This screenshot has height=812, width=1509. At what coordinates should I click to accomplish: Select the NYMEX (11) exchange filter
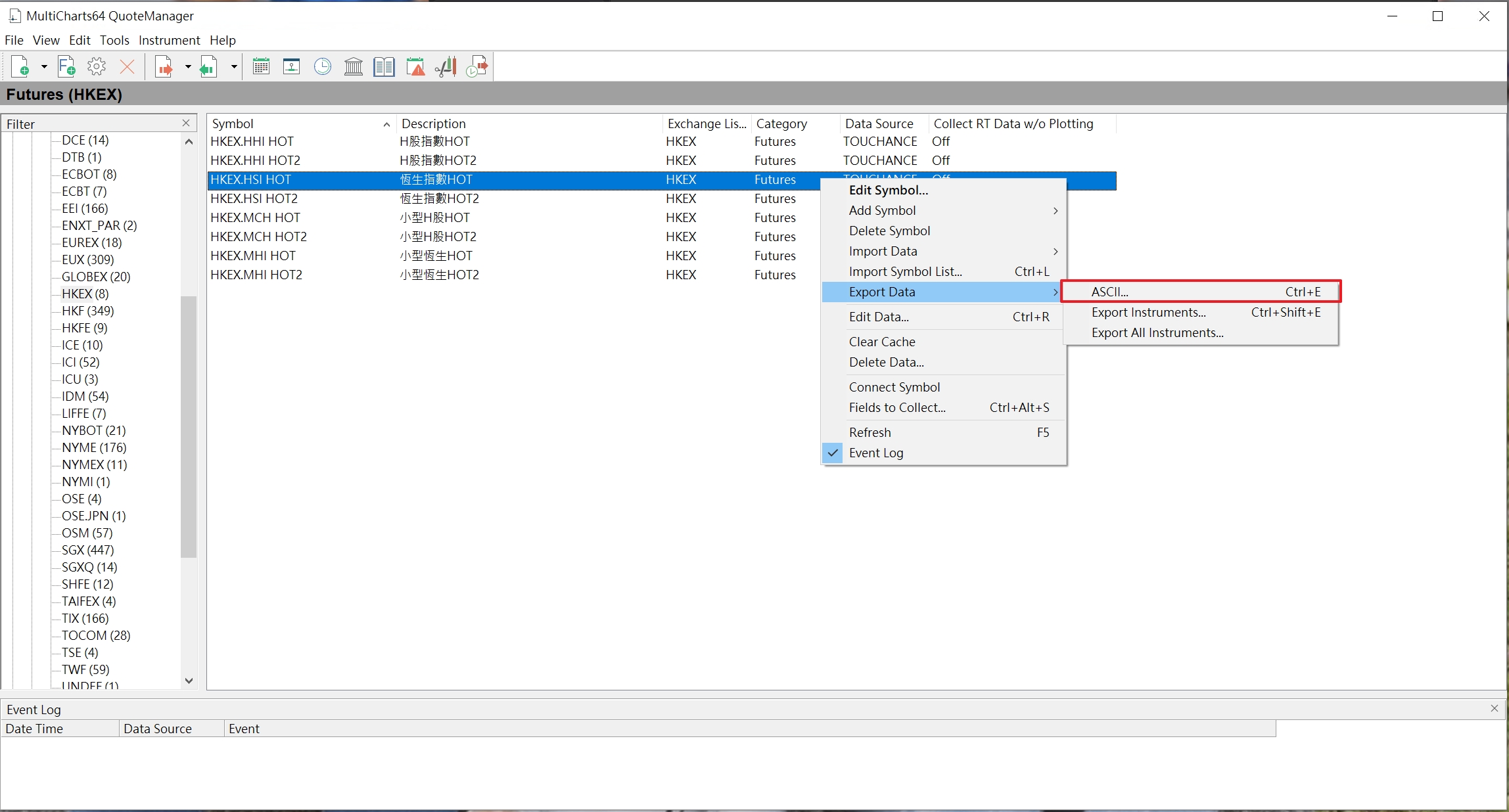94,464
